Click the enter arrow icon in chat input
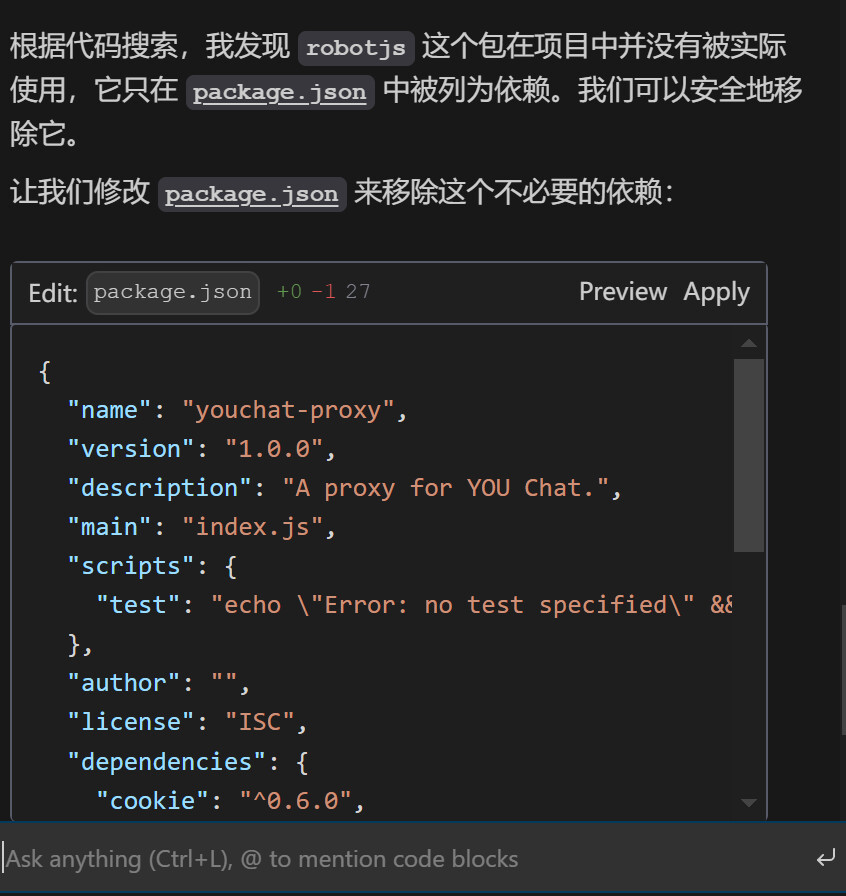Screen dimensions: 846x896 tap(825, 858)
